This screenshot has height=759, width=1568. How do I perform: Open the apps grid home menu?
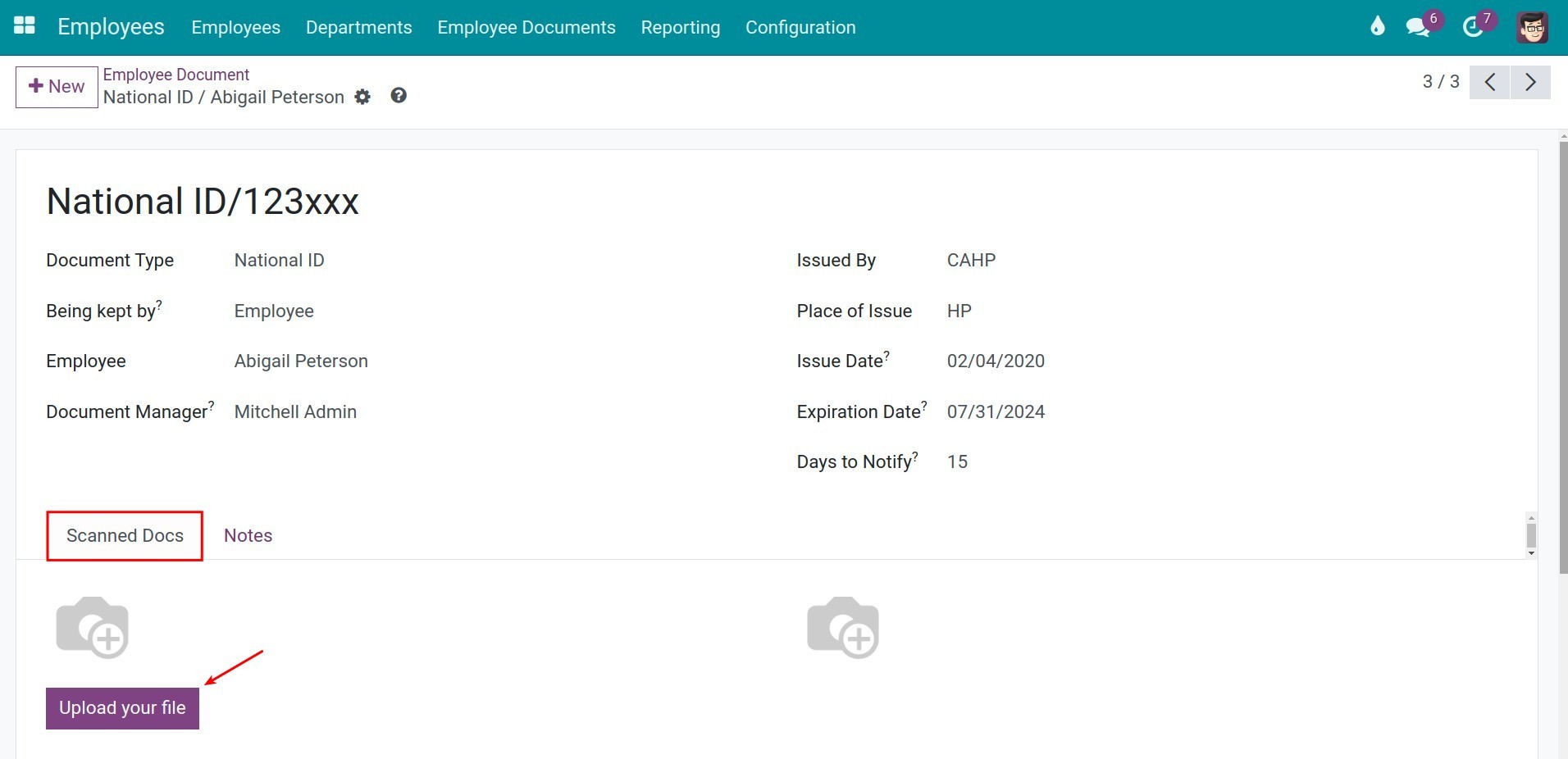pyautogui.click(x=25, y=25)
